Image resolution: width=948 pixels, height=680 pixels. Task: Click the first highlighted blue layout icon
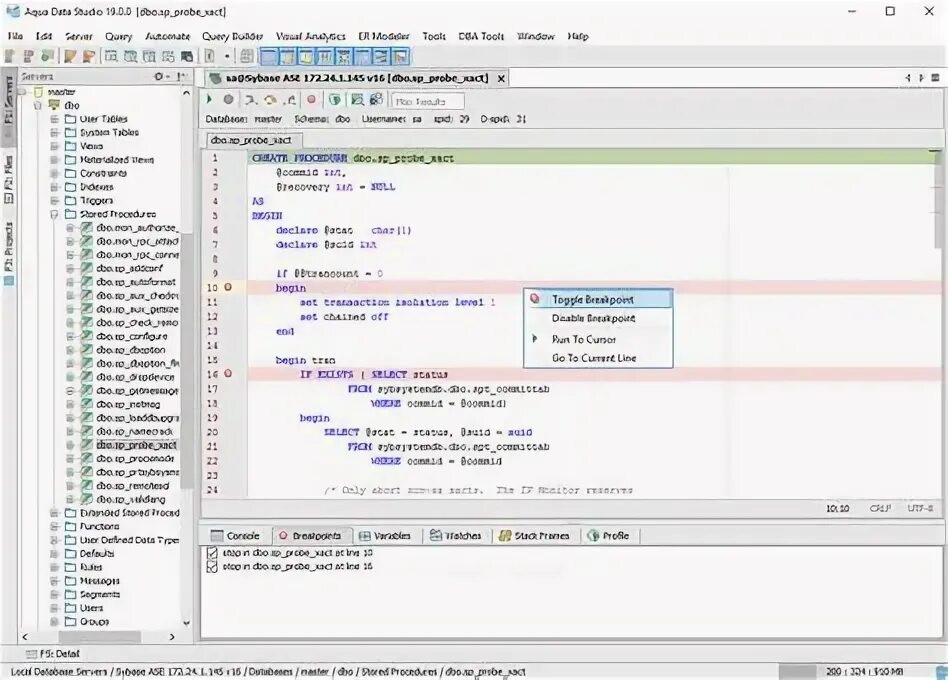[x=268, y=57]
